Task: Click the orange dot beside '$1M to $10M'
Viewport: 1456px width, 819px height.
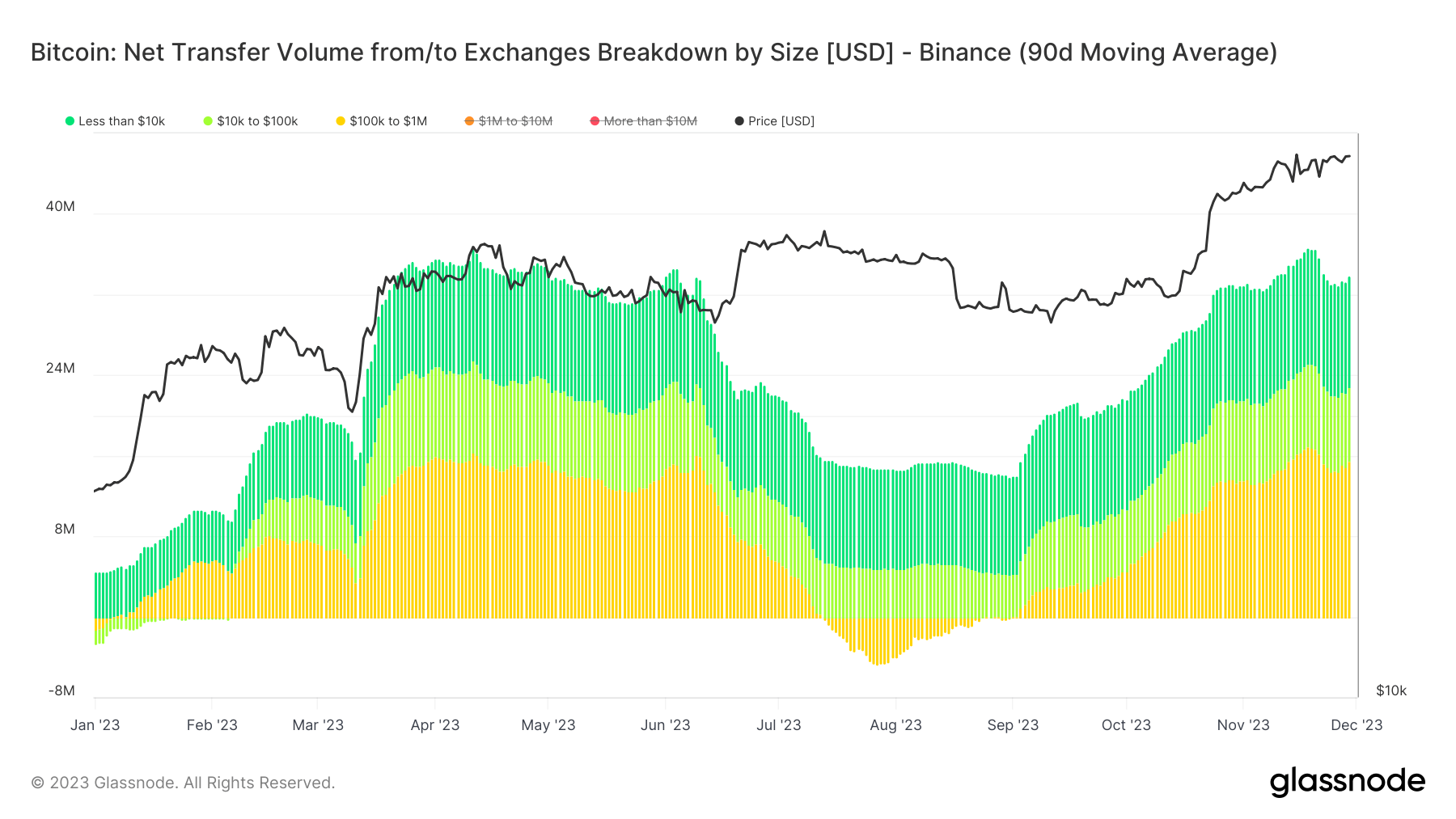Action: point(469,121)
